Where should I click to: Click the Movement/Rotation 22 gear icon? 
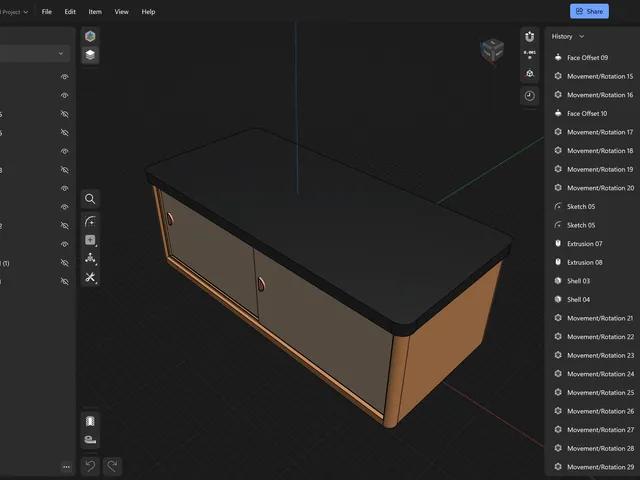558,336
